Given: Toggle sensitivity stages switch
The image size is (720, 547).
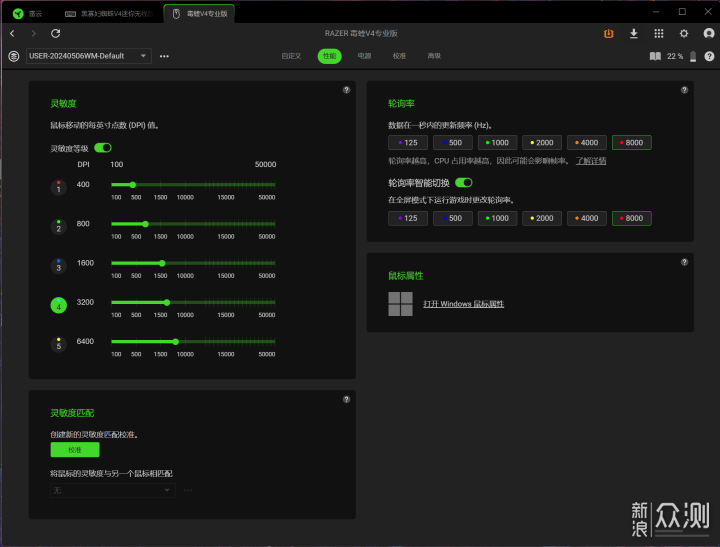Looking at the screenshot, I should 103,148.
